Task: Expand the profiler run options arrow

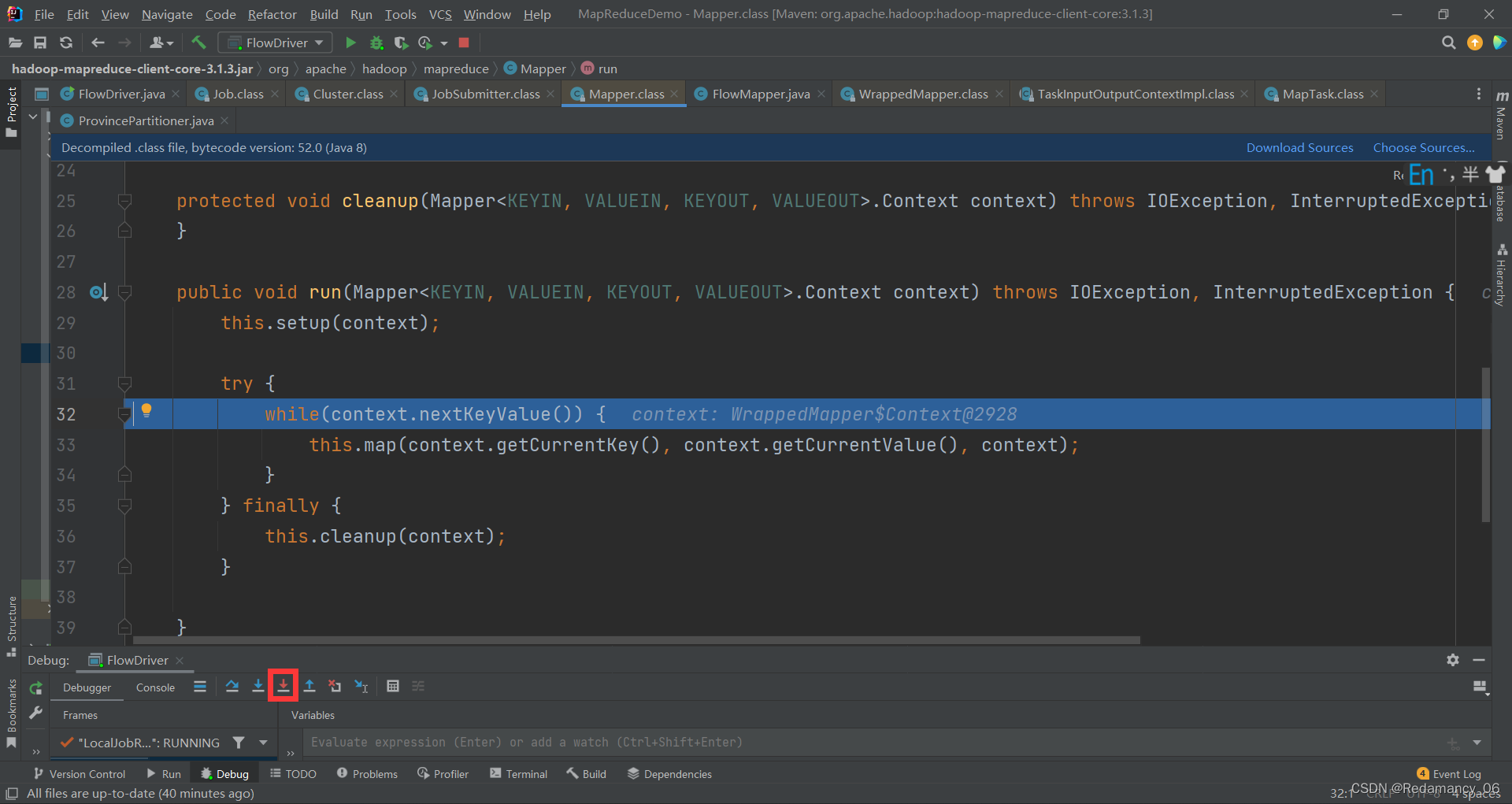Action: (444, 43)
